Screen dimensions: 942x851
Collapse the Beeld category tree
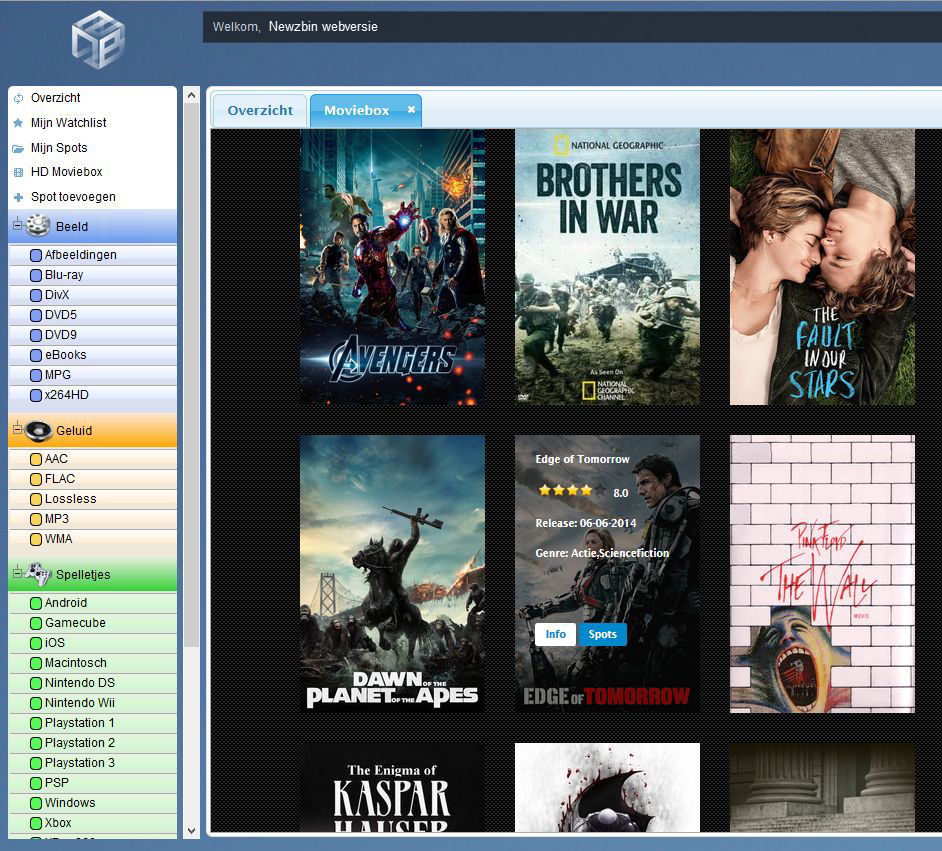[x=17, y=226]
